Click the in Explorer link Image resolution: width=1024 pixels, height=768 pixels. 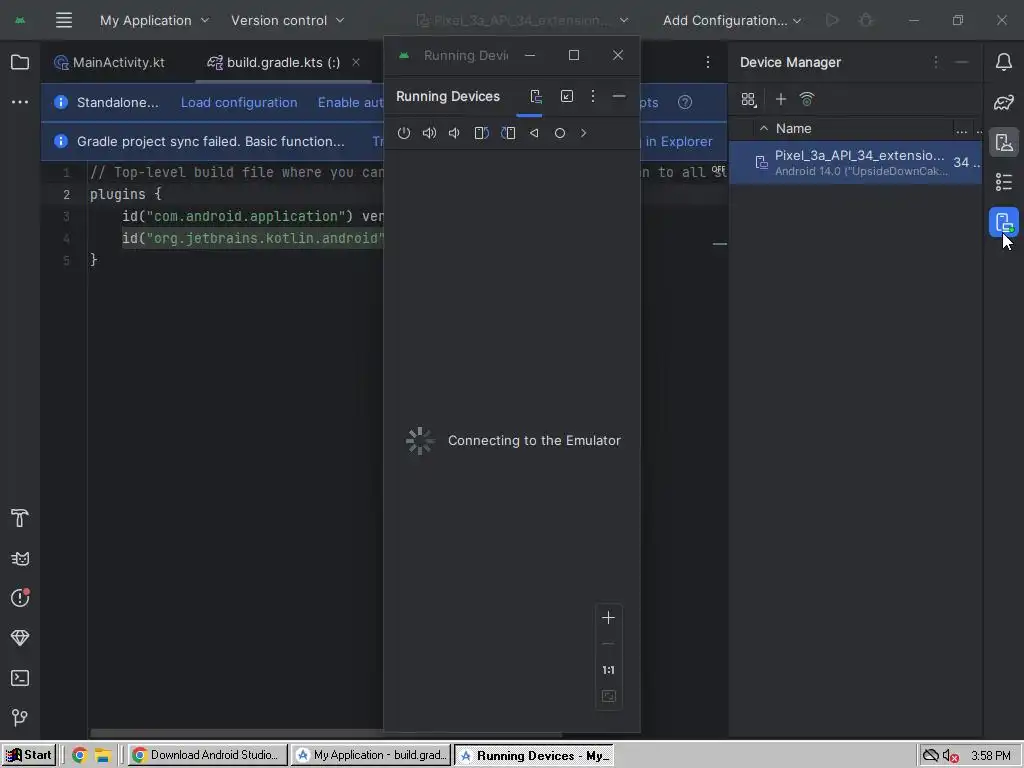pos(679,142)
